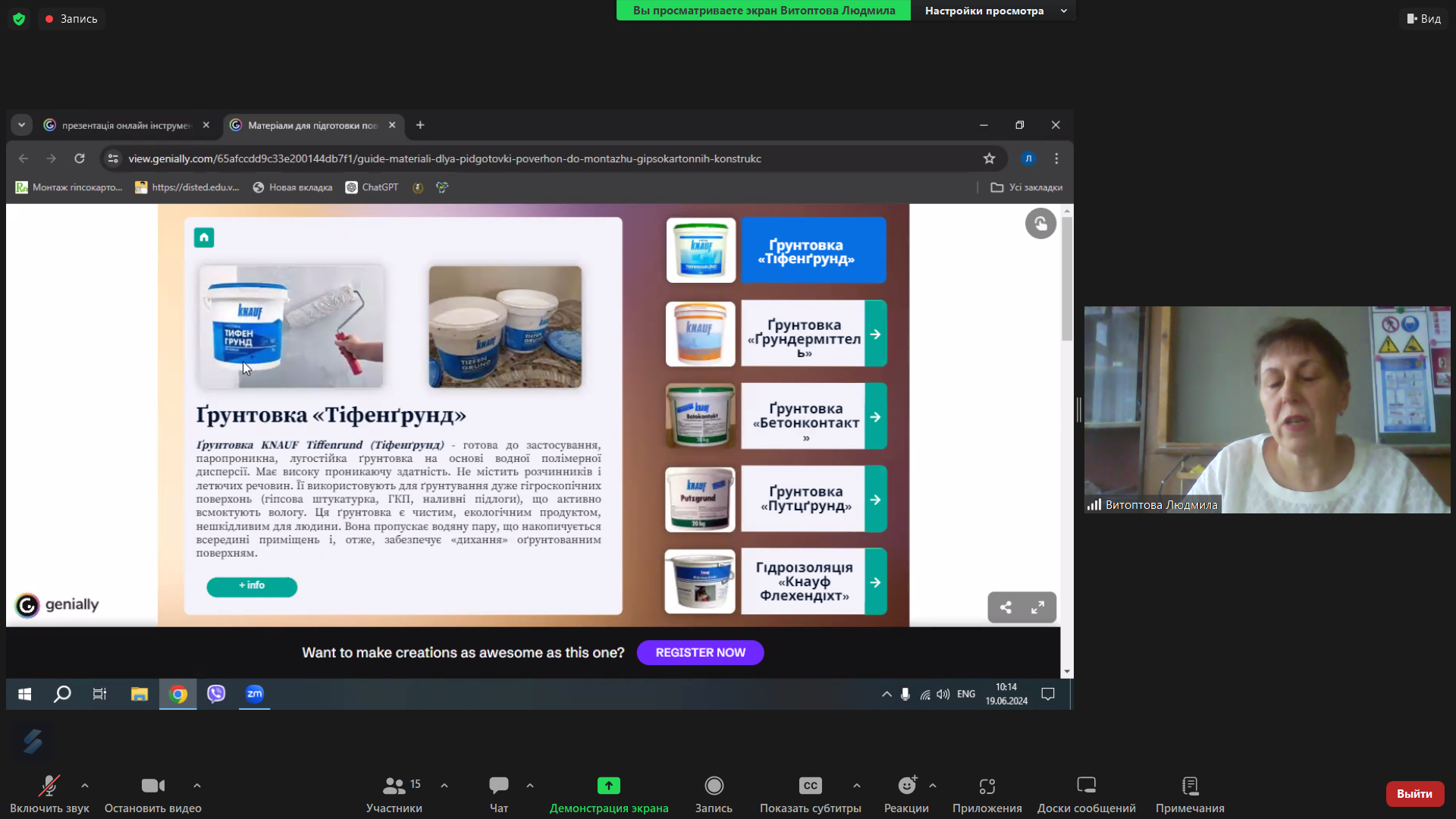Open the Вид layout view button
This screenshot has height=819, width=1456.
1423,19
